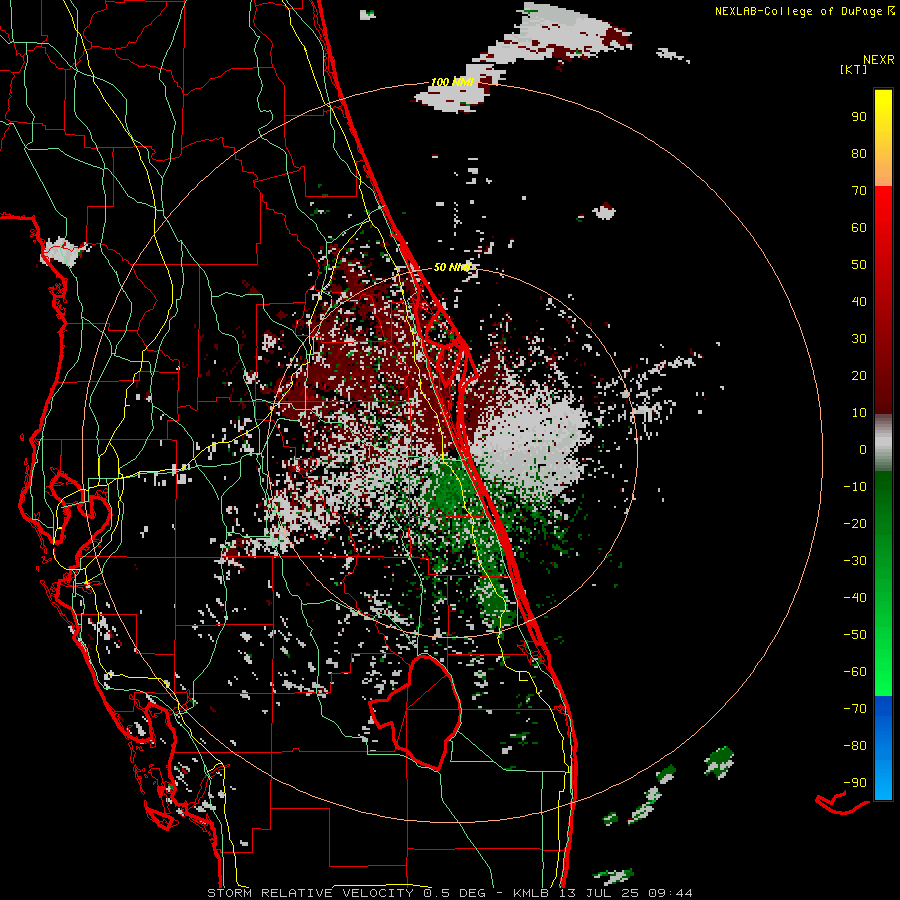Screen dimensions: 900x900
Task: Click the -80 knot scale label
Action: (855, 746)
